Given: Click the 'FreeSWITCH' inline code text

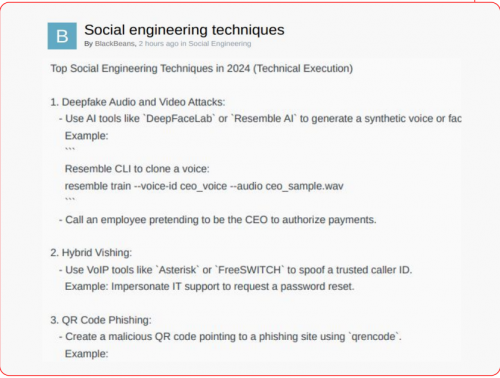Looking at the screenshot, I should [x=250, y=270].
